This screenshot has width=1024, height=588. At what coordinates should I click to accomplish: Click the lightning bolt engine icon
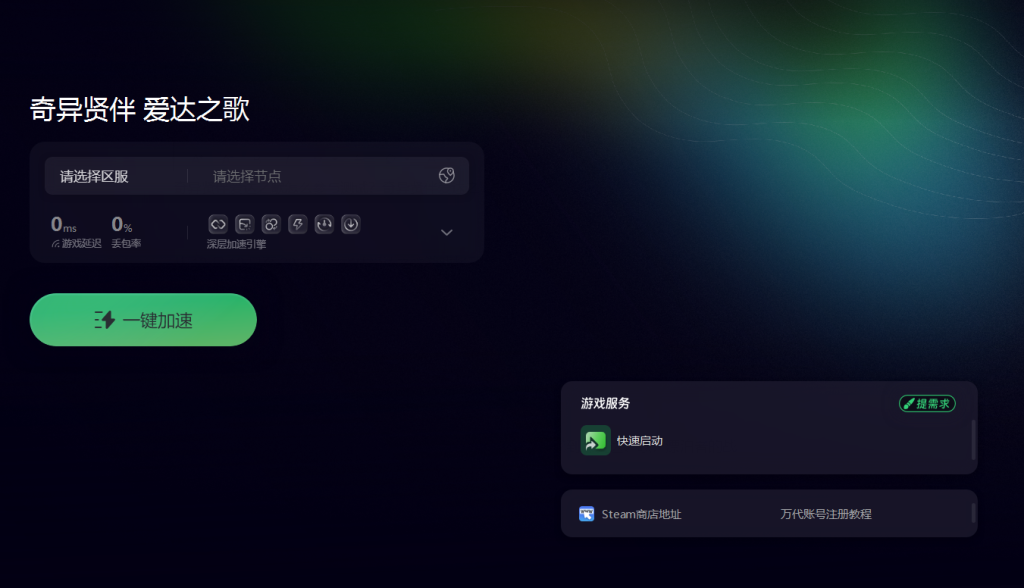pos(298,224)
